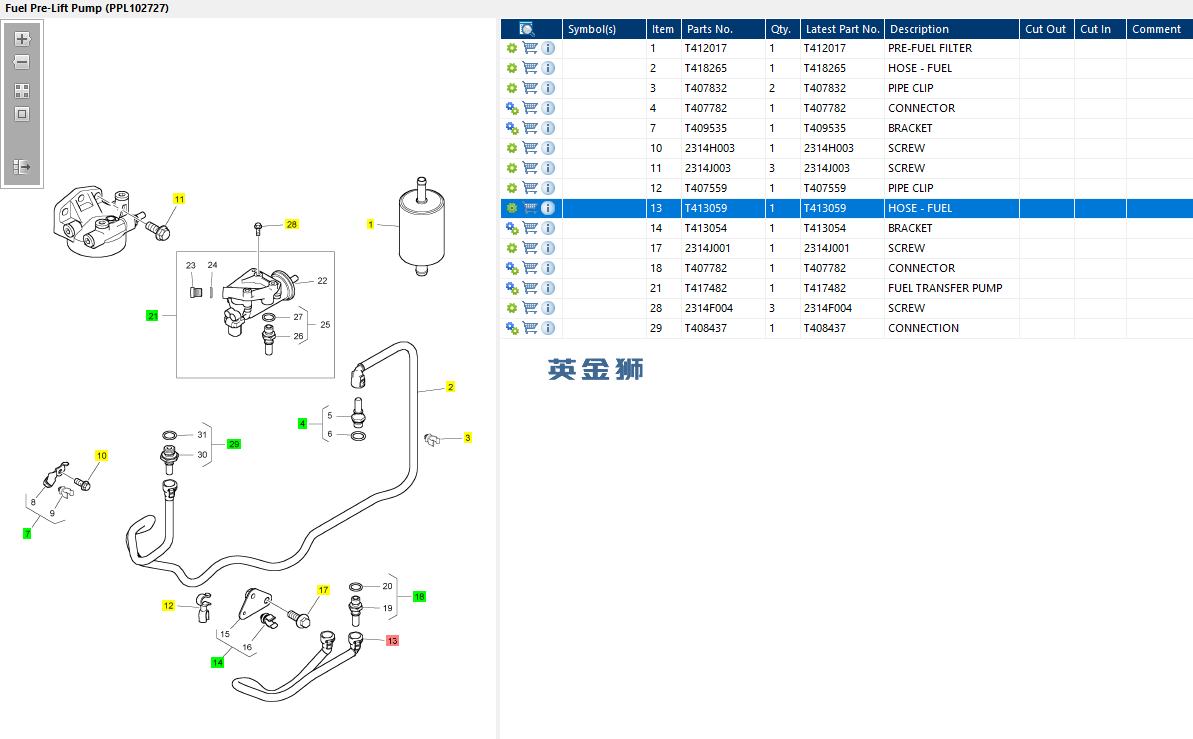Screen dimensions: 1193x739
Task: Click assembly gears icon for BRACKET T413054
Action: click(x=512, y=228)
